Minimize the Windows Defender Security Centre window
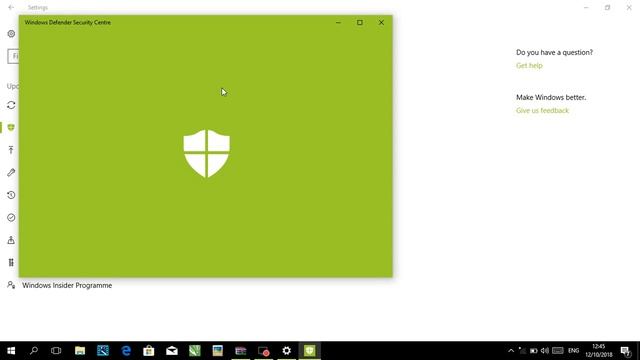Screen dimensions: 640x360 [x=338, y=22]
